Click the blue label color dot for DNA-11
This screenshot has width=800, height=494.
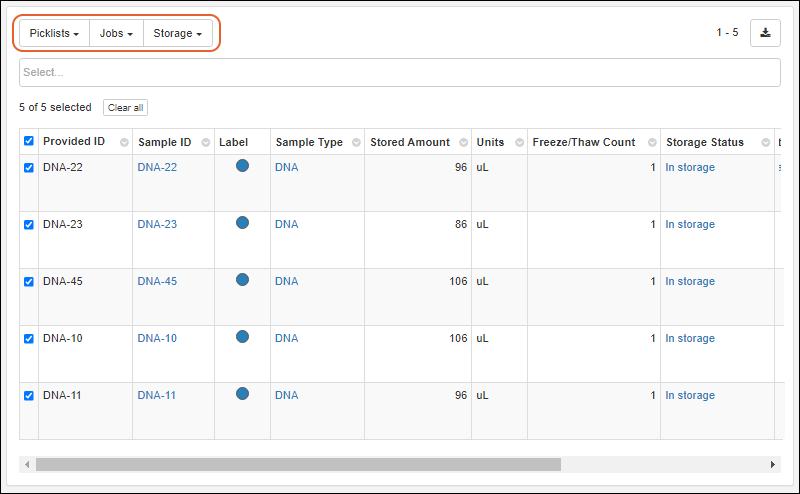tap(242, 394)
